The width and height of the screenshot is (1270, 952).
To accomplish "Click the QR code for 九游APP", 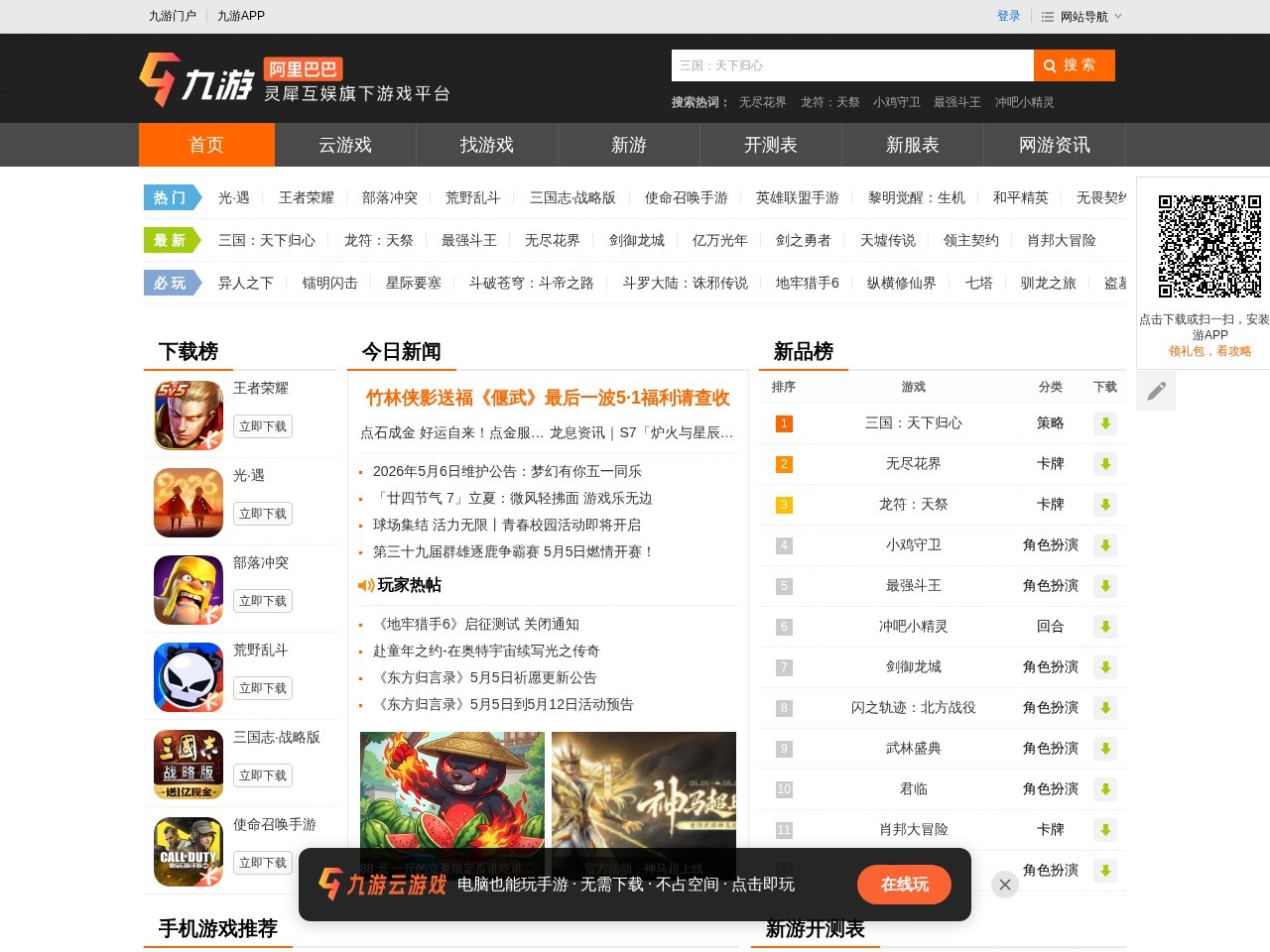I will coord(1209,246).
